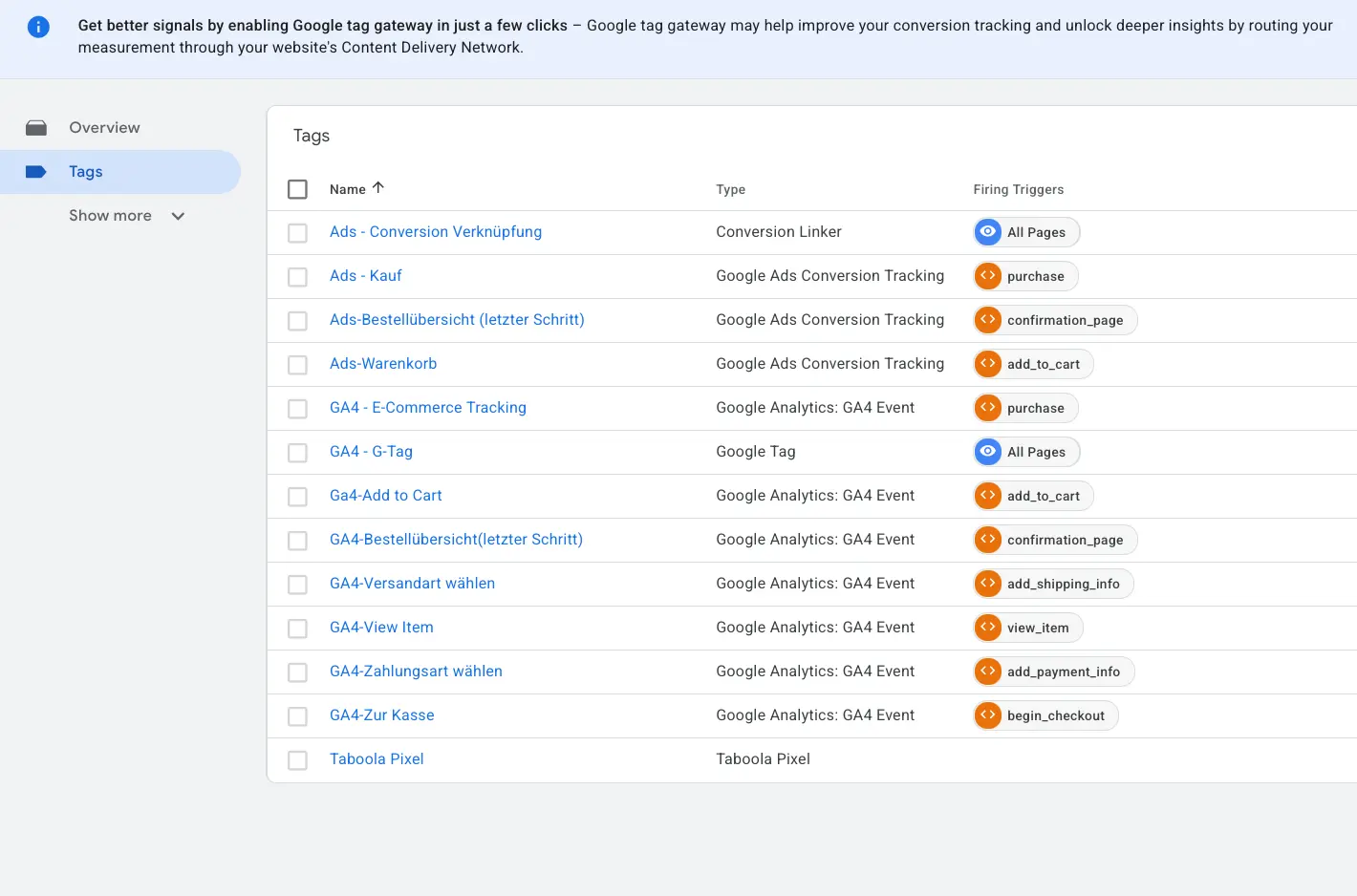Viewport: 1357px width, 896px height.
Task: Open the GA4-Zahlungsart wählen tag
Action: [416, 672]
